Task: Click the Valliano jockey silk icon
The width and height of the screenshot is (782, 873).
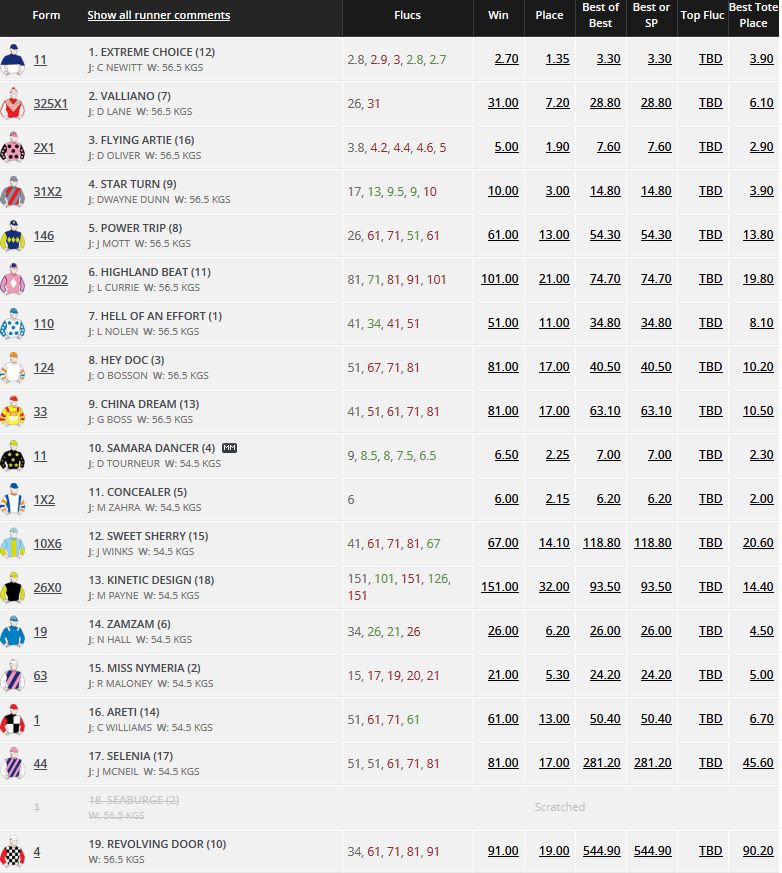Action: 12,104
